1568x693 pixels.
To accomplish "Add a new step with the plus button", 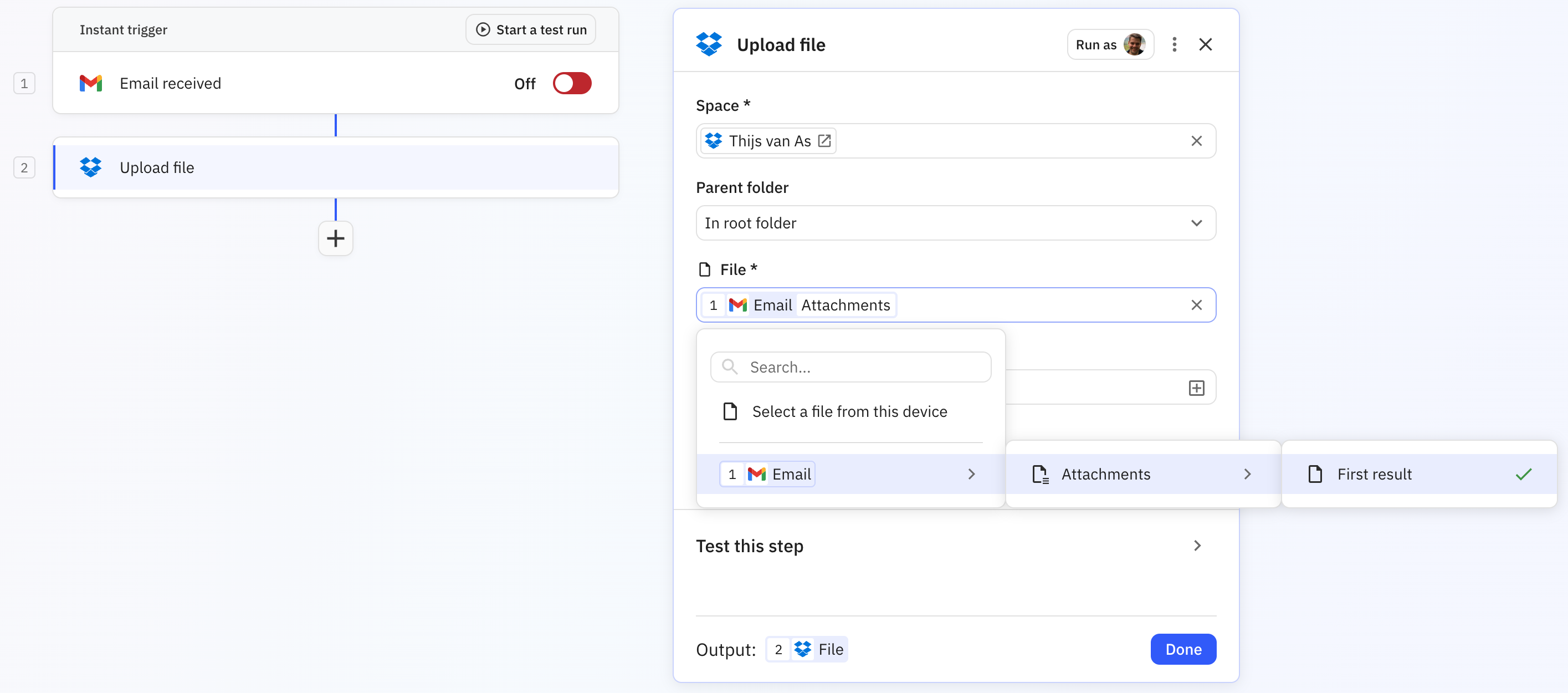I will [335, 238].
